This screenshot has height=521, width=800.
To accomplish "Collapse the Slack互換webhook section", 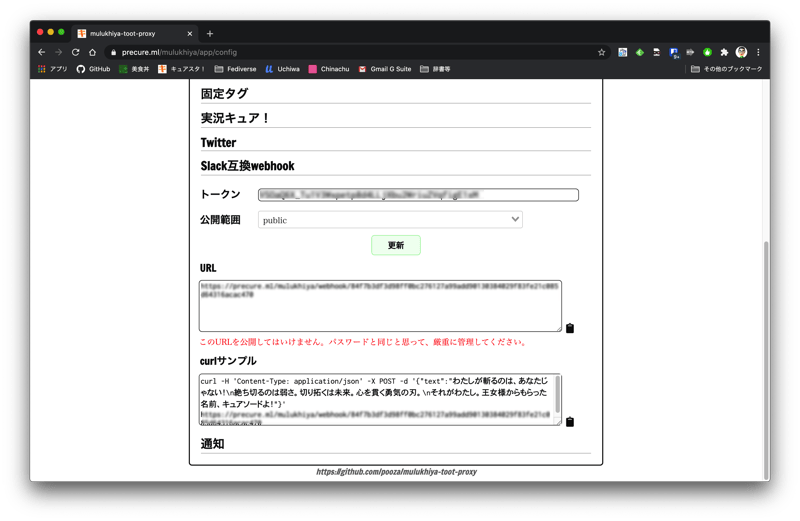I will click(x=247, y=166).
